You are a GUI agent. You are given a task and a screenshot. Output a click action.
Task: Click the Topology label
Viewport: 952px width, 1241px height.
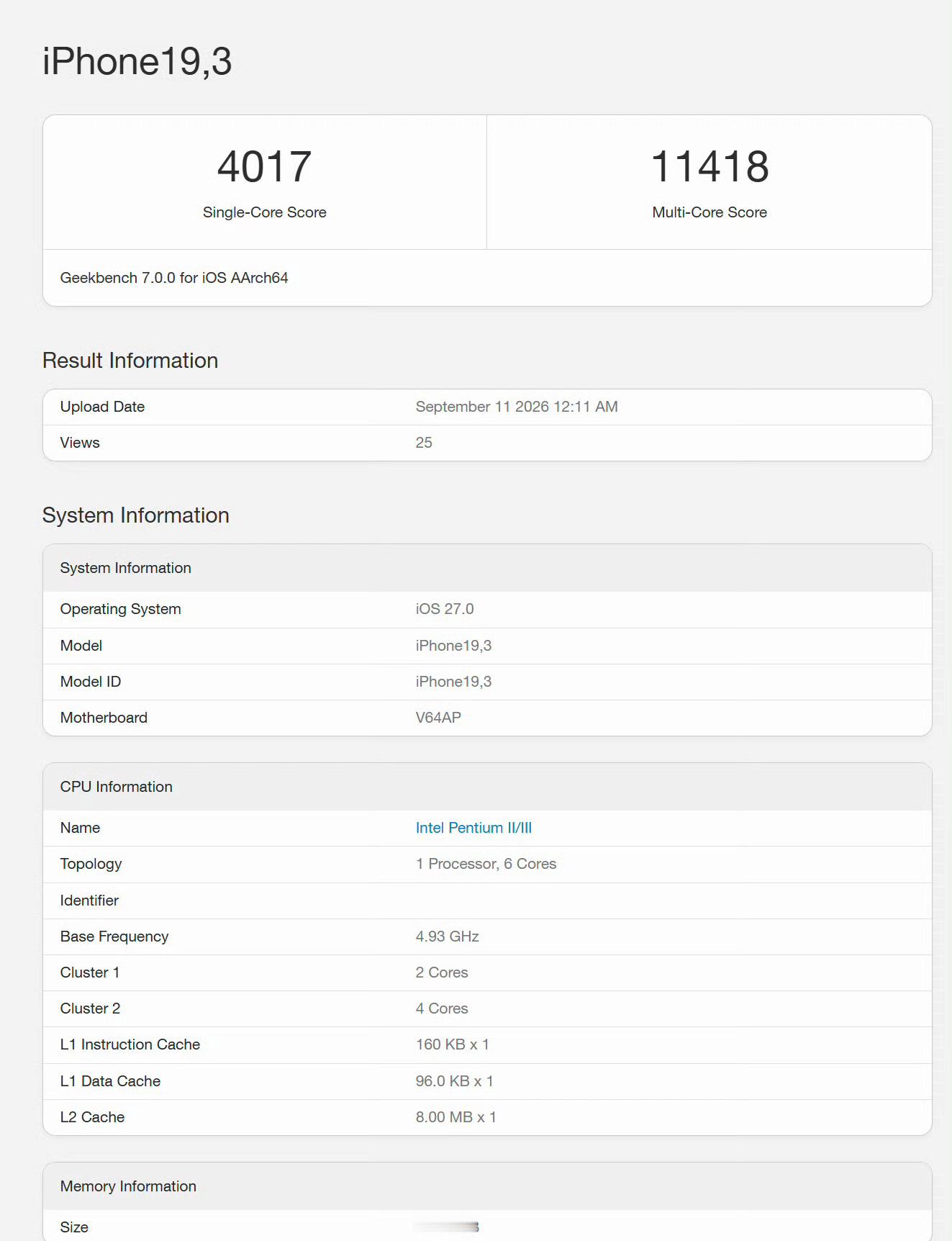coord(91,864)
